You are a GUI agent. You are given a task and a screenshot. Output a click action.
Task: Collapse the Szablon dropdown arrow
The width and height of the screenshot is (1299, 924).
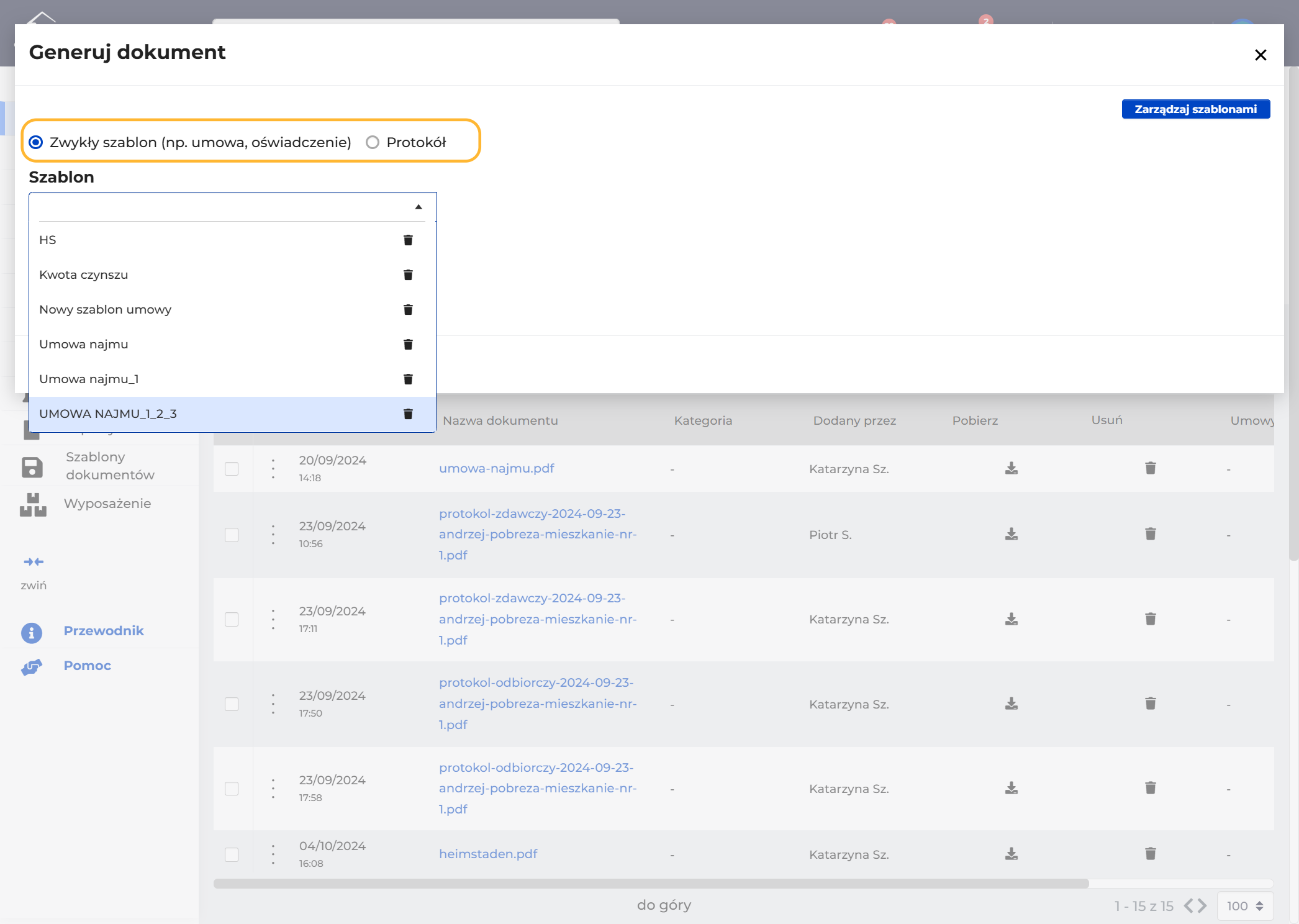point(419,207)
